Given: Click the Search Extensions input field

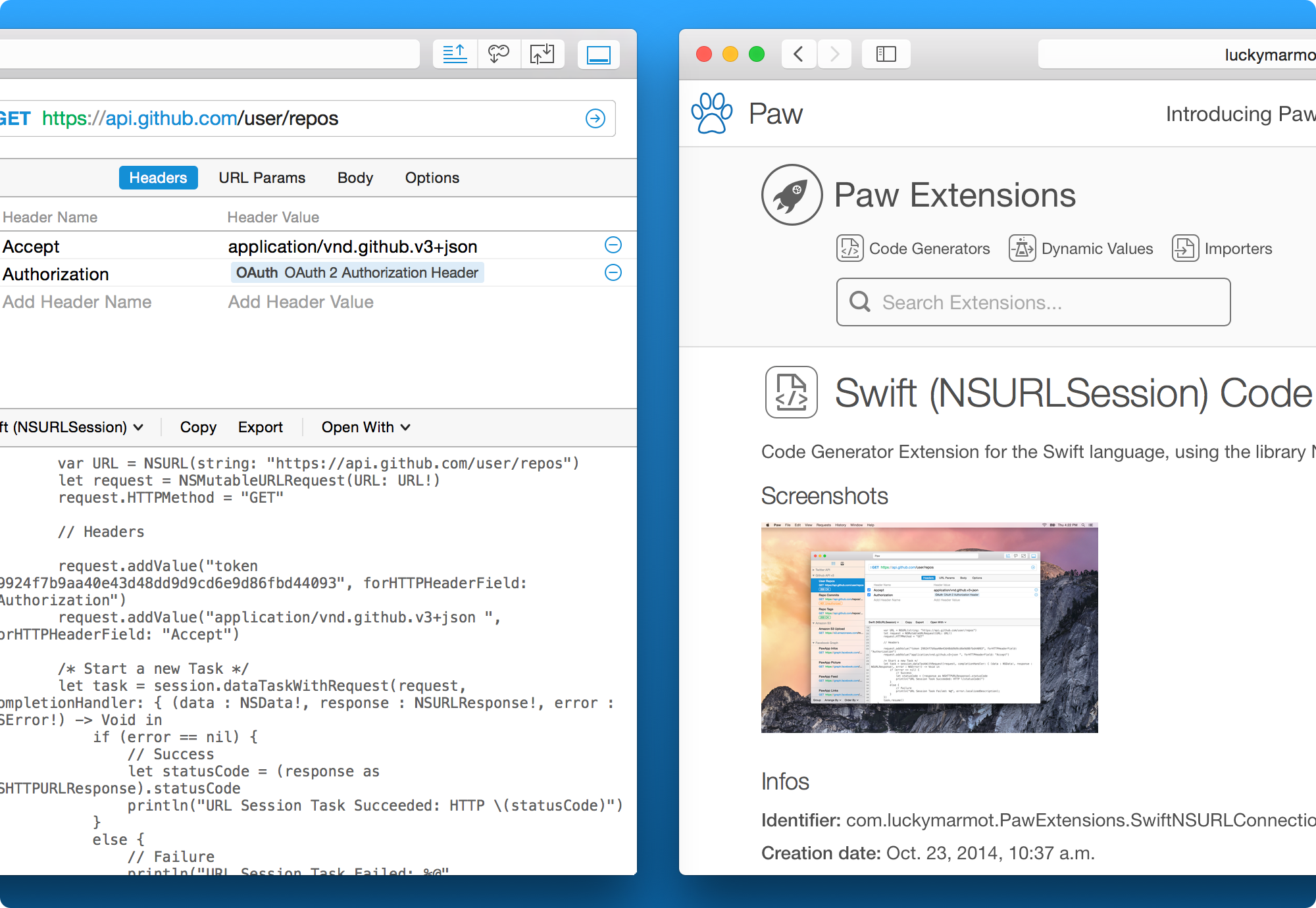Looking at the screenshot, I should pyautogui.click(x=1033, y=302).
